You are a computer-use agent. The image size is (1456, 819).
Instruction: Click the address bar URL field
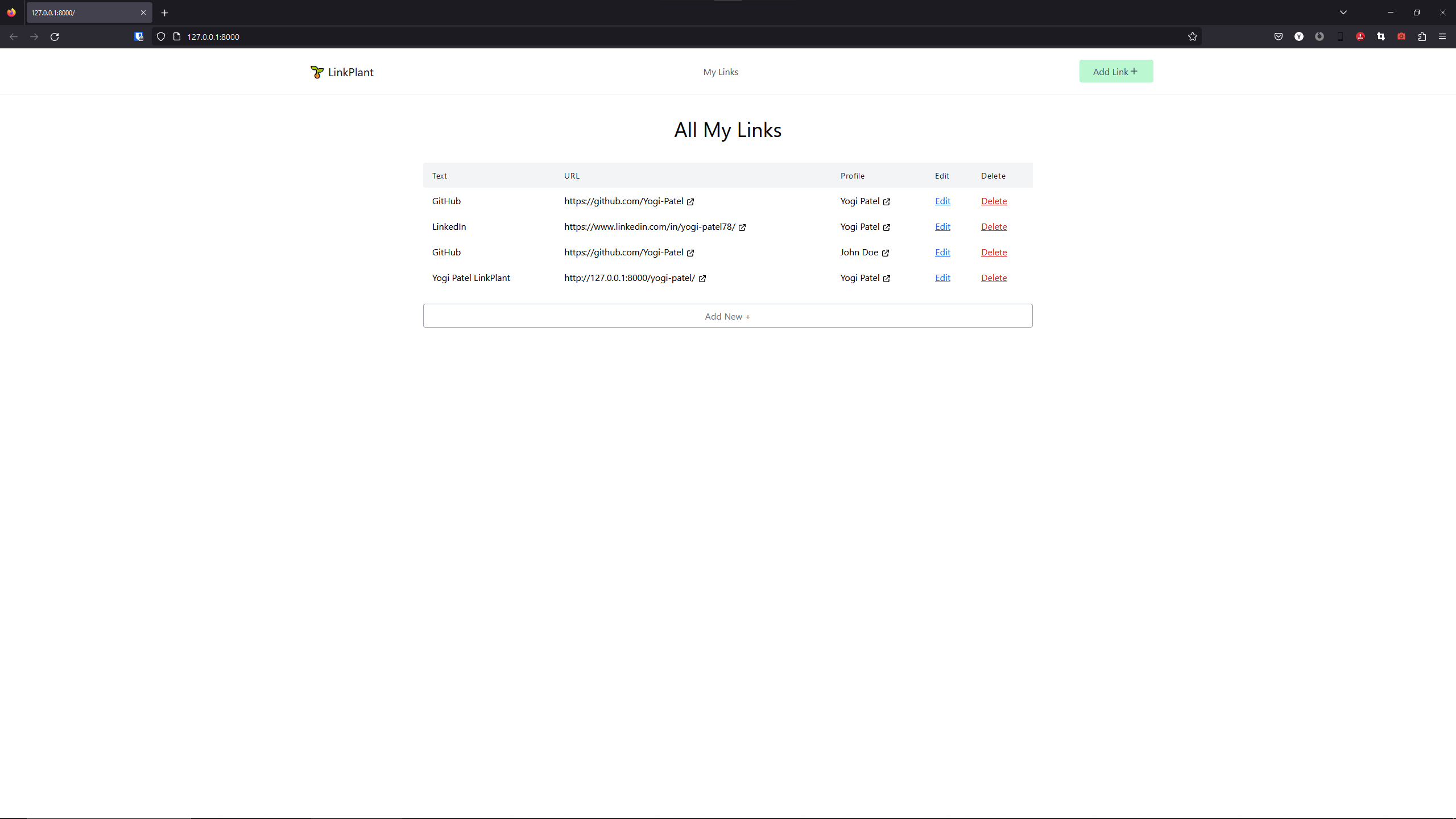tap(682, 37)
